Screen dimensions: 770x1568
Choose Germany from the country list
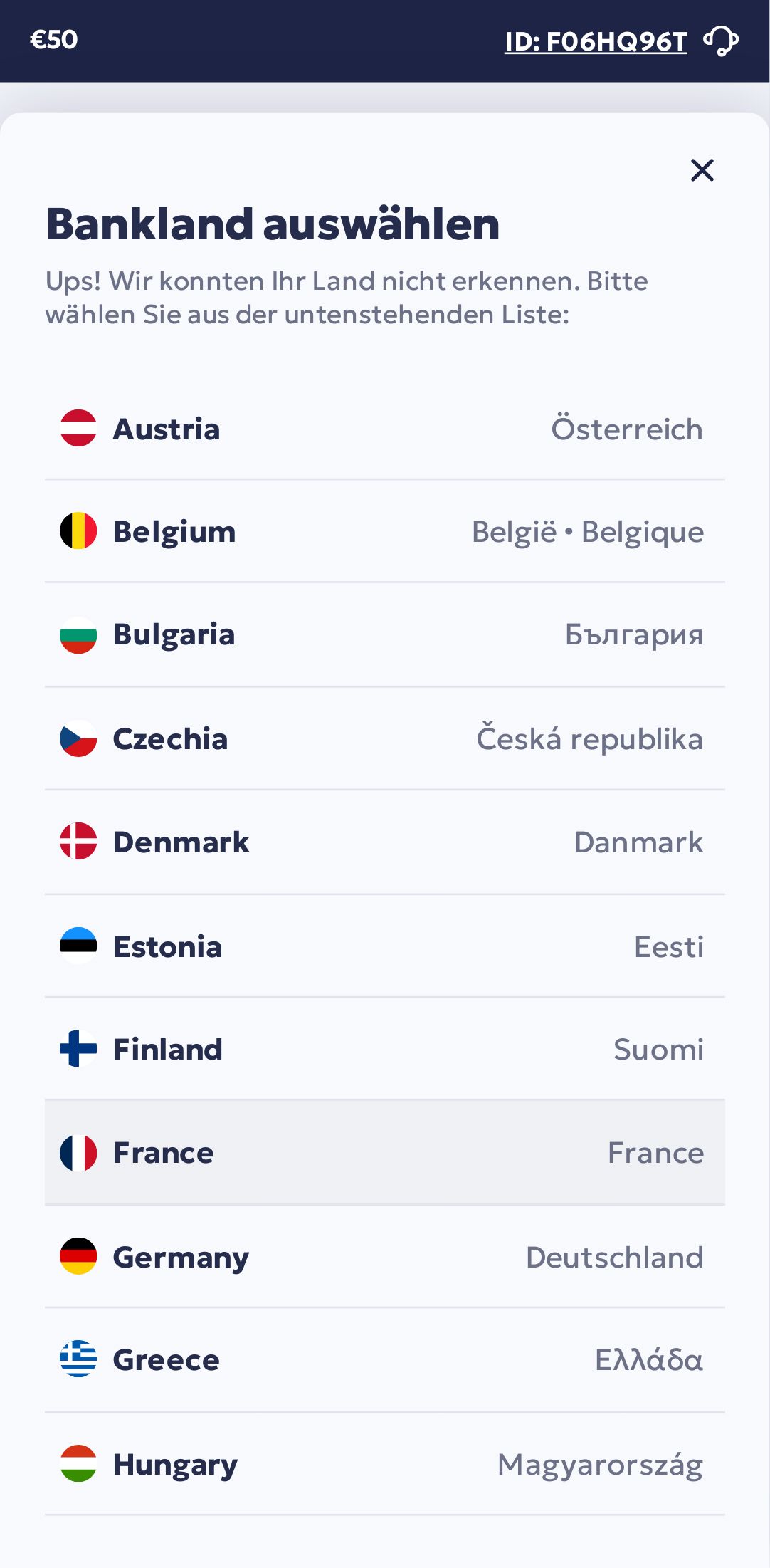pyautogui.click(x=384, y=1257)
